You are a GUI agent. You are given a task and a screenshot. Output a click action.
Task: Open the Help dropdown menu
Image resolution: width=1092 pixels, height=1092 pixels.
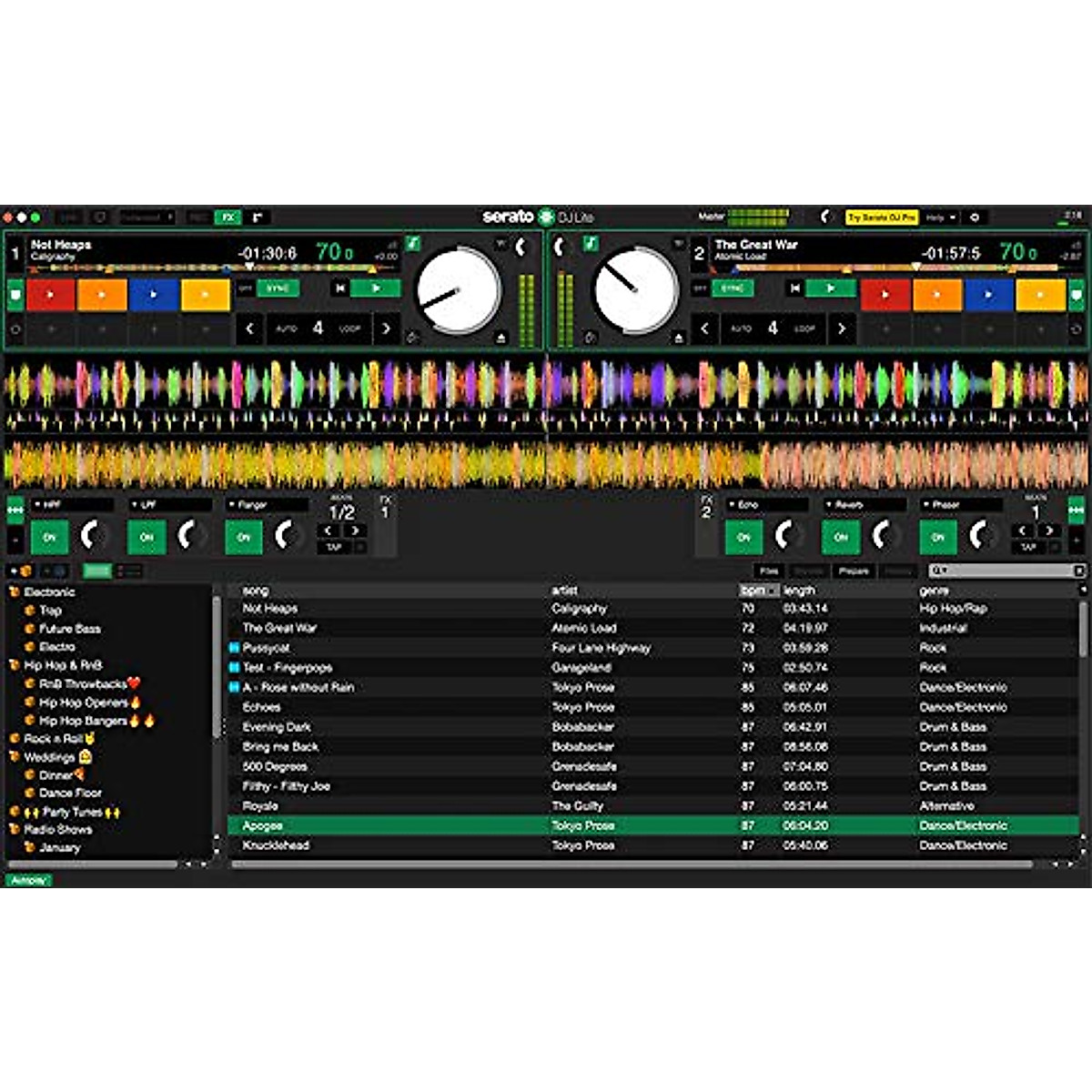pyautogui.click(x=941, y=217)
